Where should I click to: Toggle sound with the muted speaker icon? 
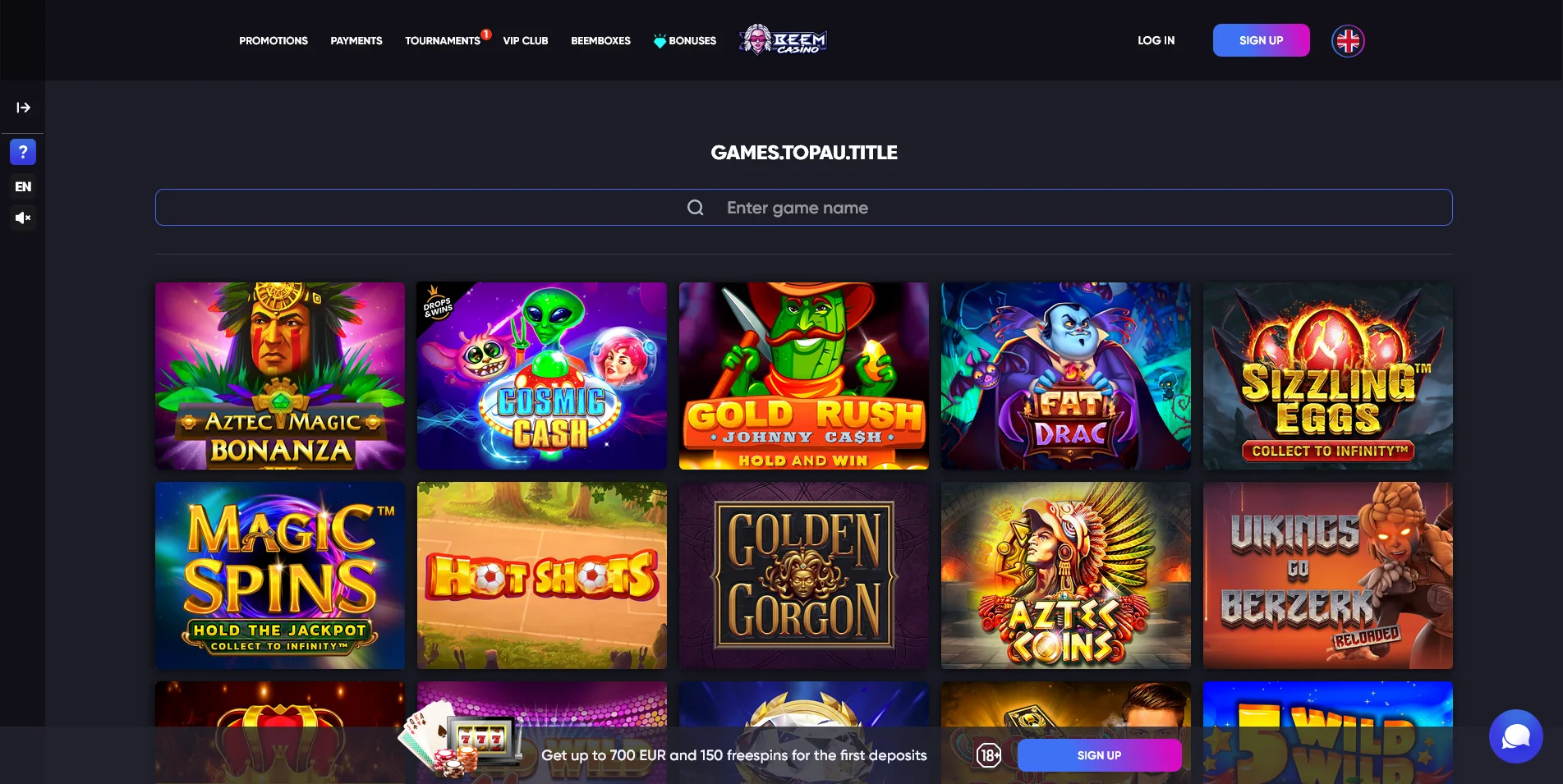pos(23,218)
